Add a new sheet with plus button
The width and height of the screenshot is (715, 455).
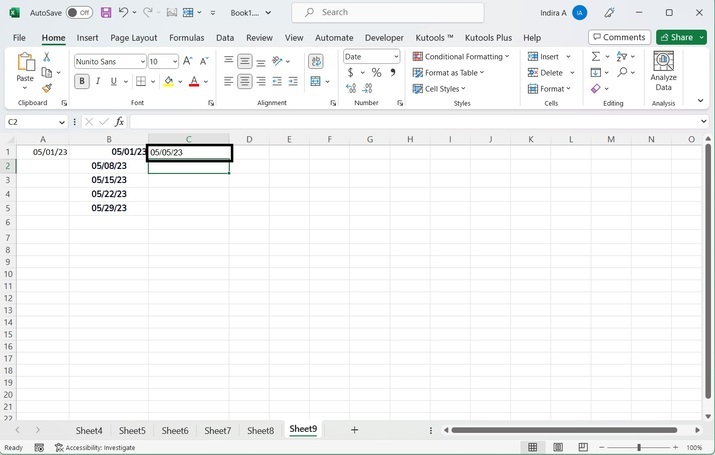pos(354,429)
